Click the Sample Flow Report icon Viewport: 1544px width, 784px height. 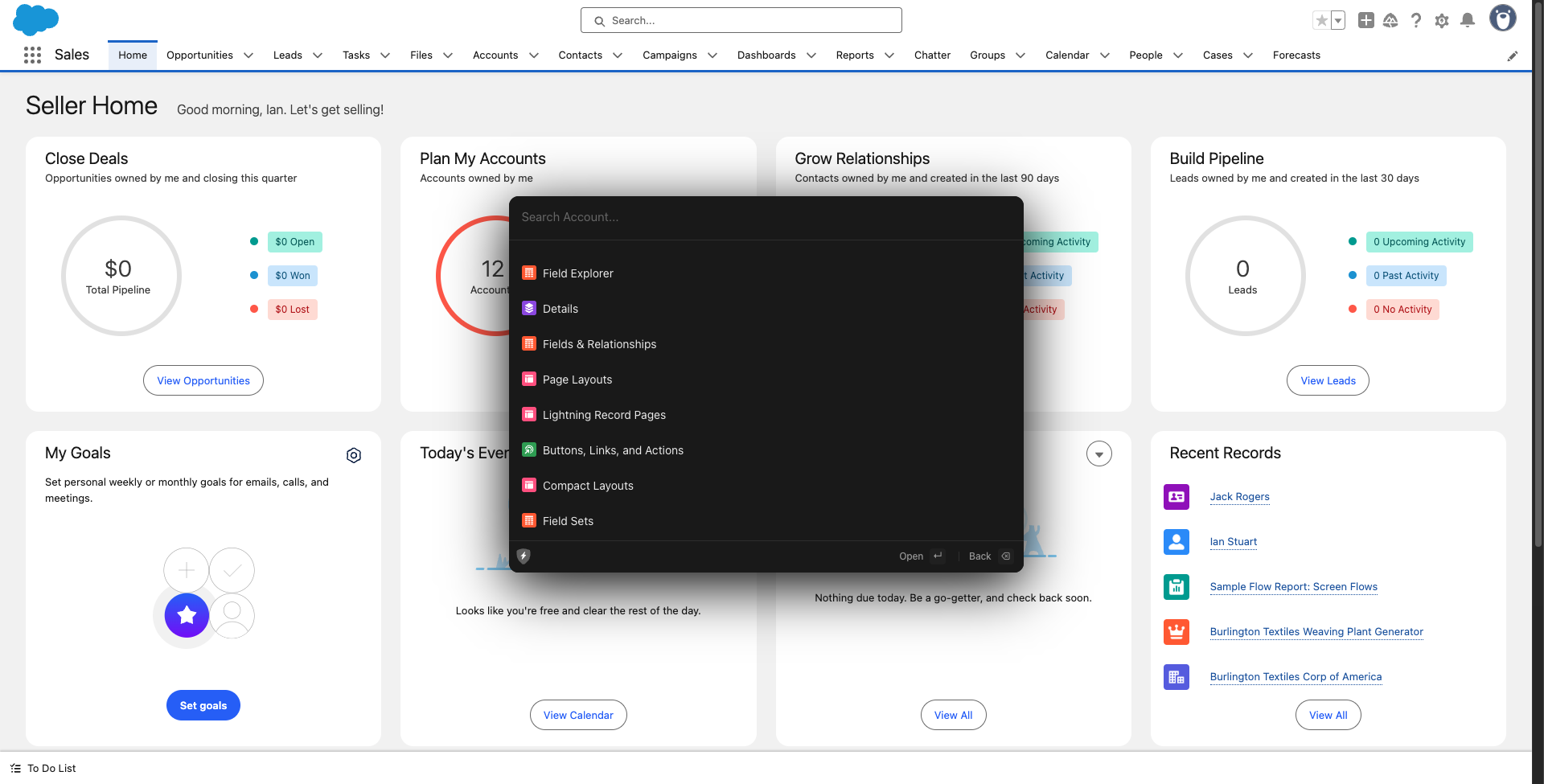click(1176, 587)
